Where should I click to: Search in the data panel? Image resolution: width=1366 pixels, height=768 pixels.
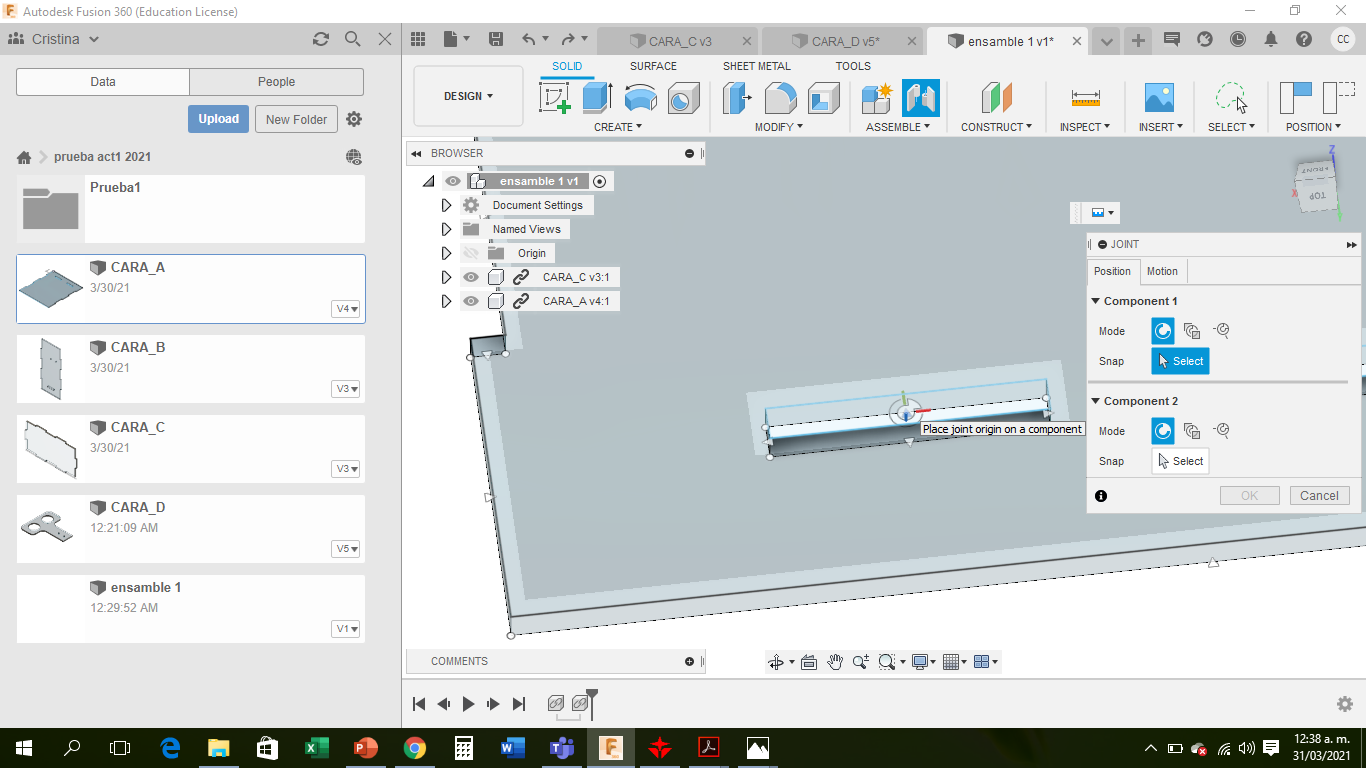pyautogui.click(x=352, y=39)
